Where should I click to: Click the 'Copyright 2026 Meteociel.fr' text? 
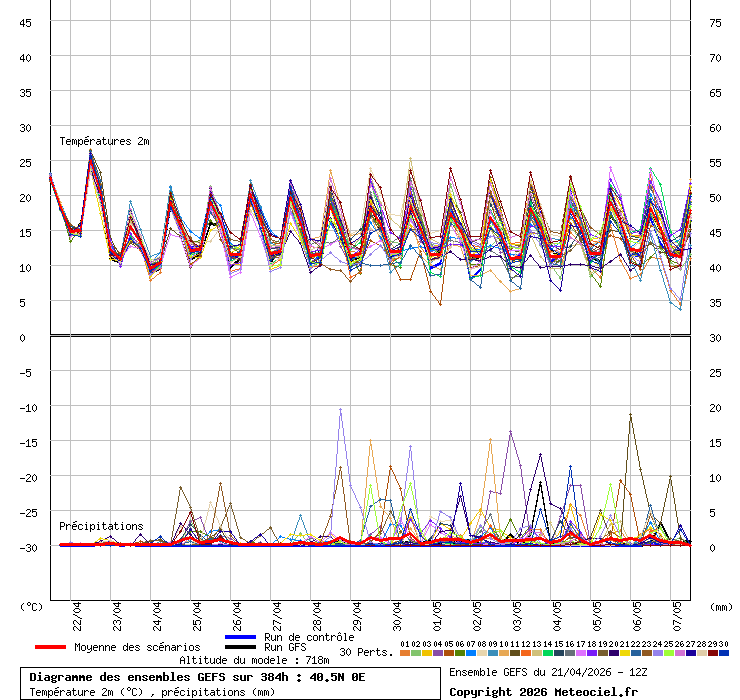pos(543,692)
